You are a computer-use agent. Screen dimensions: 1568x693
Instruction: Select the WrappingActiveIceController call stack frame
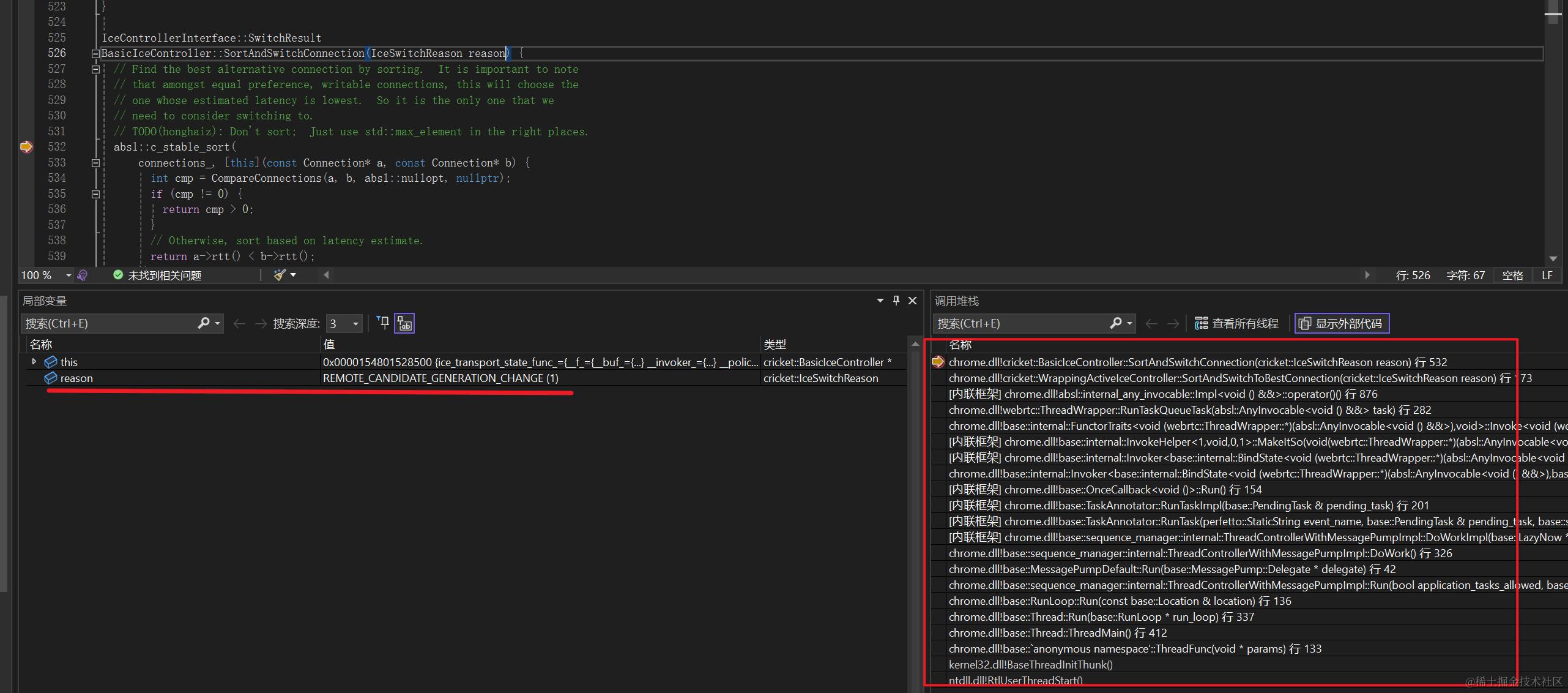click(1224, 378)
